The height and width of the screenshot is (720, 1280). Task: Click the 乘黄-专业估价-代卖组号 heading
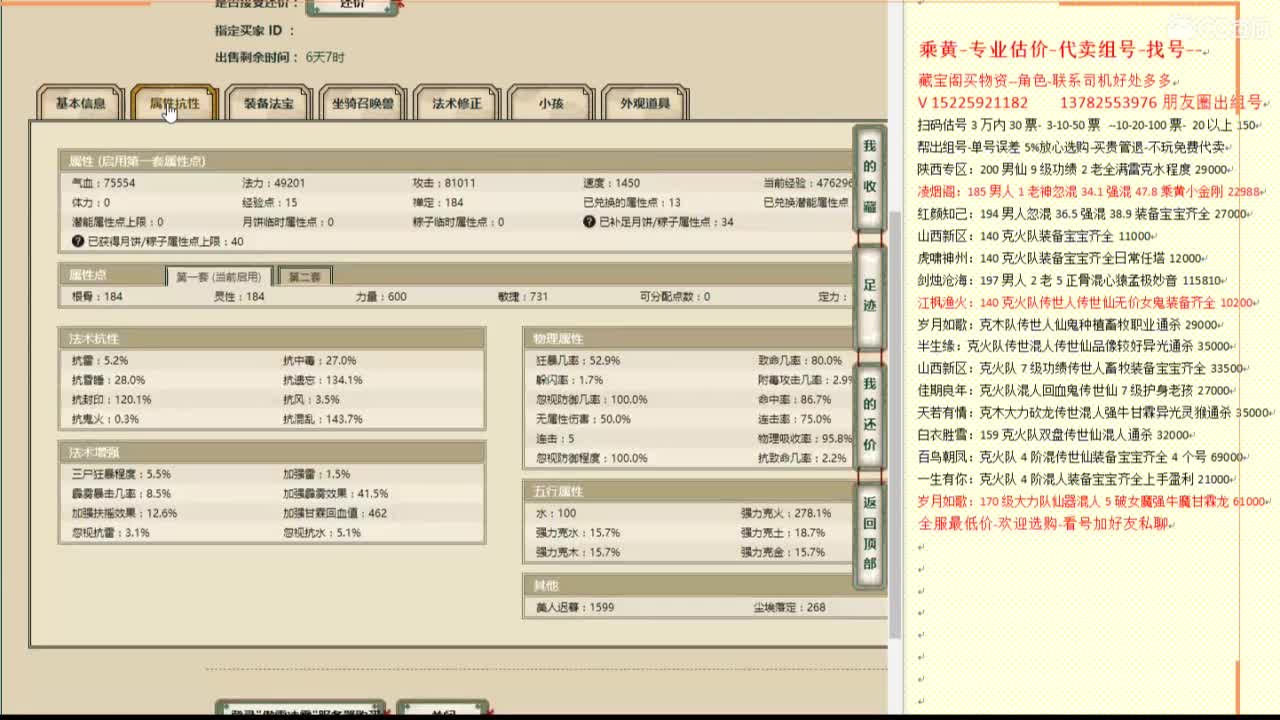(x=1062, y=49)
